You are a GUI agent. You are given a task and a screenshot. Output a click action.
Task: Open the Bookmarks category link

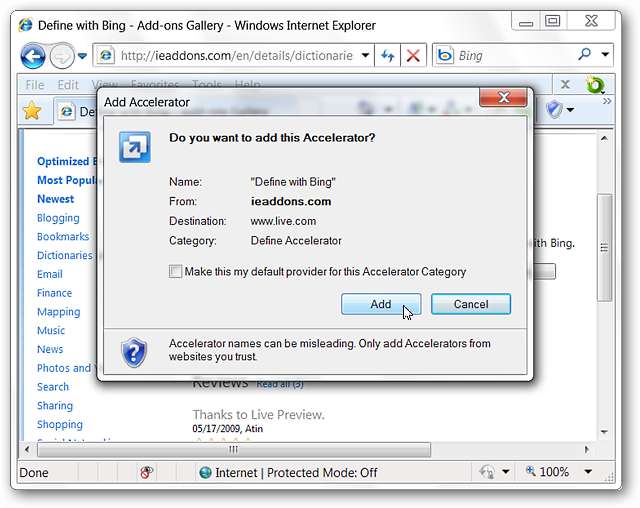63,237
